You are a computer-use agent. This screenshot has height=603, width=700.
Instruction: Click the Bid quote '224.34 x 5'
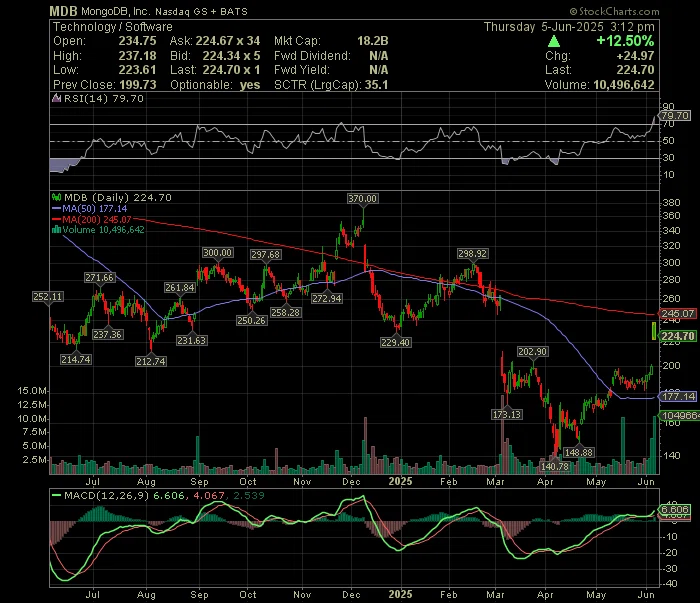tap(231, 56)
